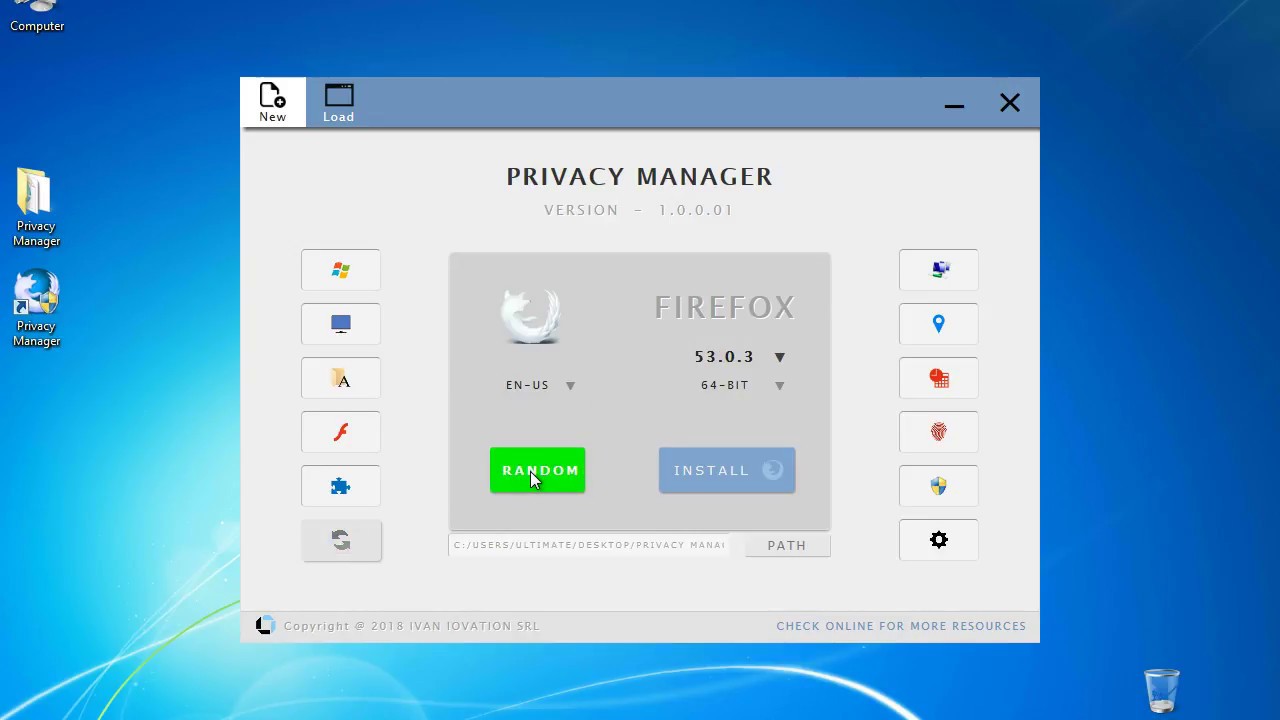1280x720 pixels.
Task: Select the Computer desktop icon
Action: tap(37, 16)
